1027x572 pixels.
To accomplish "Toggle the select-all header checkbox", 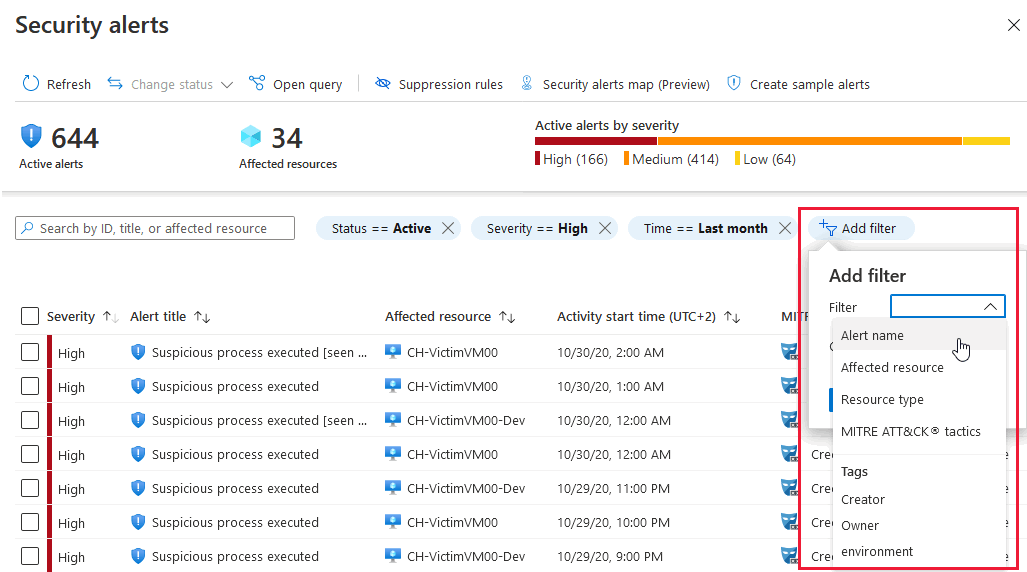I will [x=30, y=316].
